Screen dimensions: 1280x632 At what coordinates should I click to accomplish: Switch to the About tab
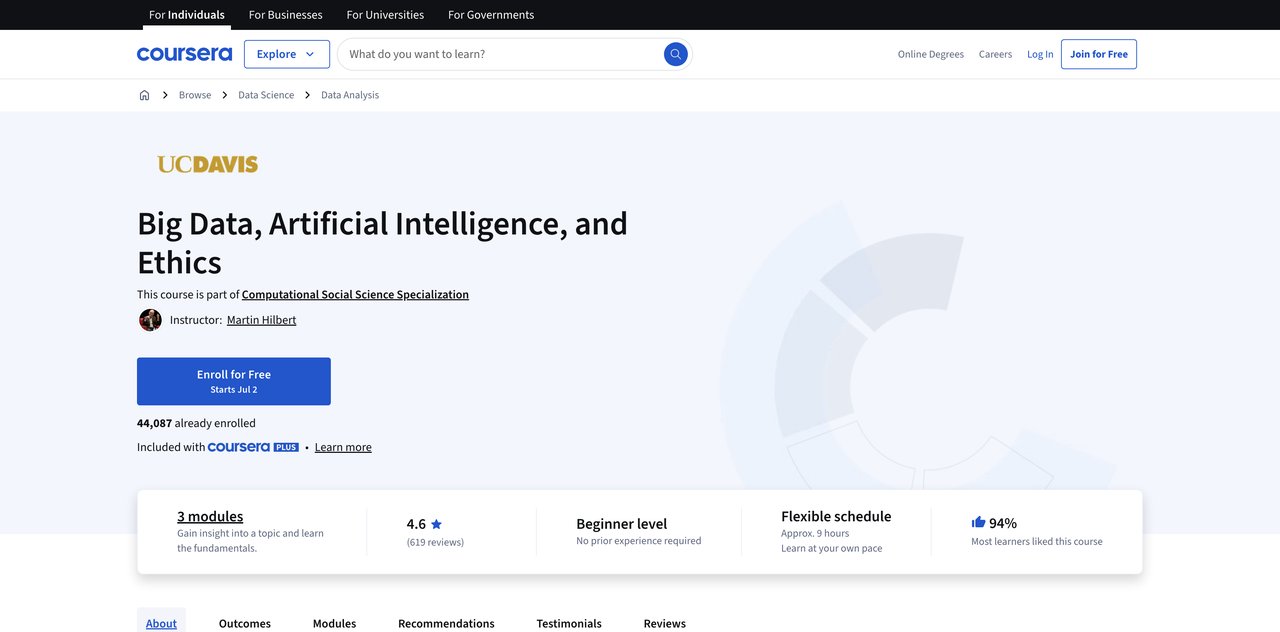161,623
